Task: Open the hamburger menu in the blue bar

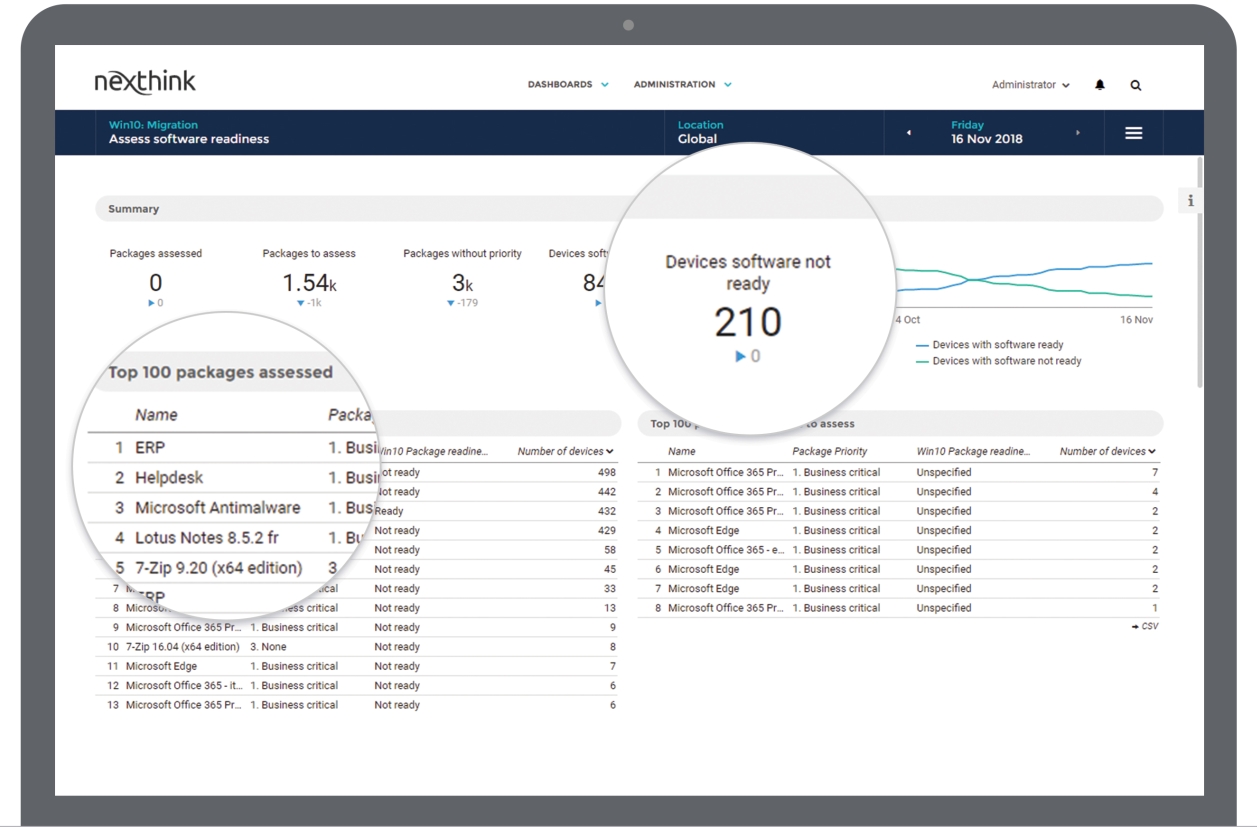Action: (1134, 133)
